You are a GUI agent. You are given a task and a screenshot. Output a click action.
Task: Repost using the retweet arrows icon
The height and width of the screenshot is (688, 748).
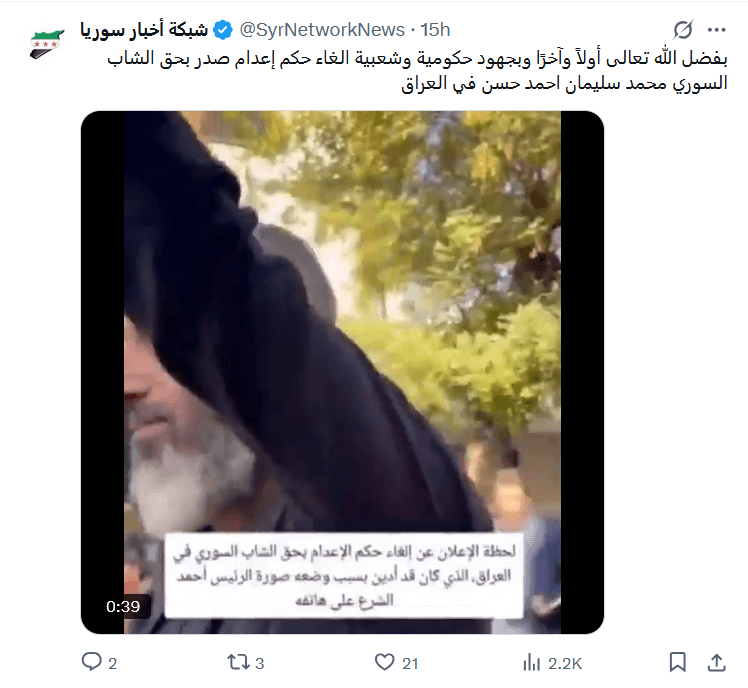[x=238, y=662]
